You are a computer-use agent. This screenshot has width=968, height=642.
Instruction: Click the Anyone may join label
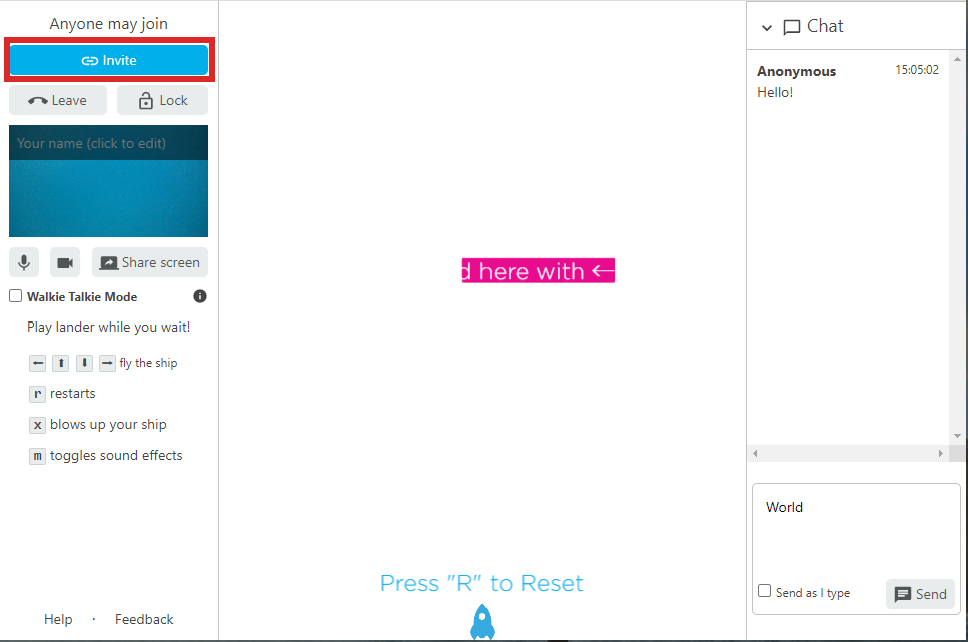[x=109, y=23]
